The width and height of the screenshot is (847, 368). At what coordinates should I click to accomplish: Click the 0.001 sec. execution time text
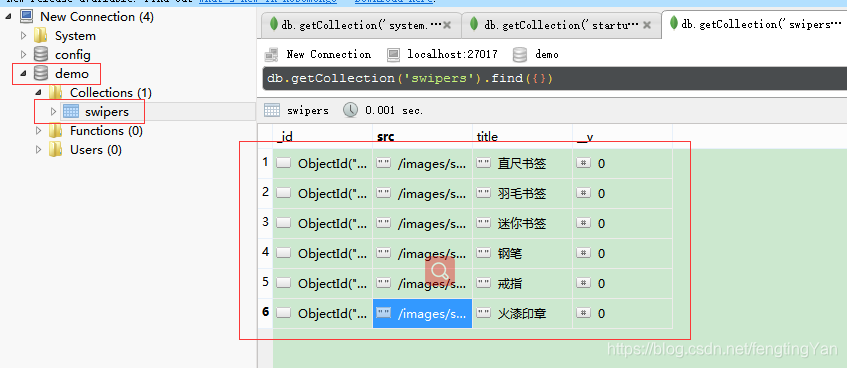pos(394,111)
